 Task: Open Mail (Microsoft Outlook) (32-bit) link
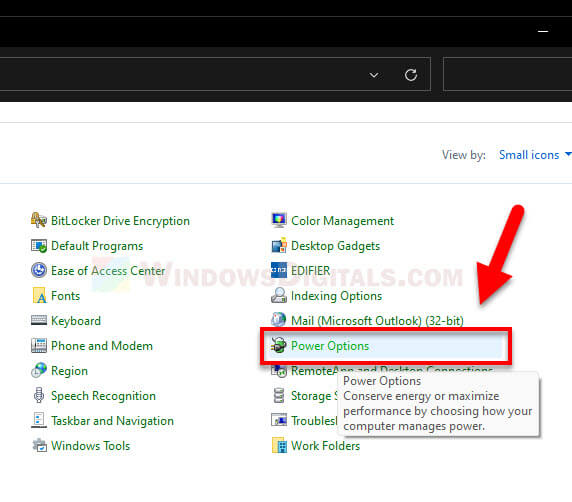pos(377,321)
